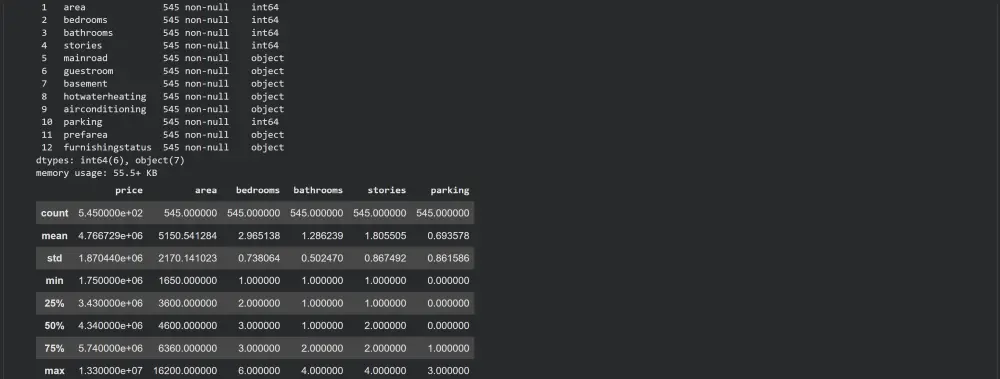This screenshot has height=379, width=1000.
Task: Click 'bedrooms' in the info column list
Action: tap(85, 20)
